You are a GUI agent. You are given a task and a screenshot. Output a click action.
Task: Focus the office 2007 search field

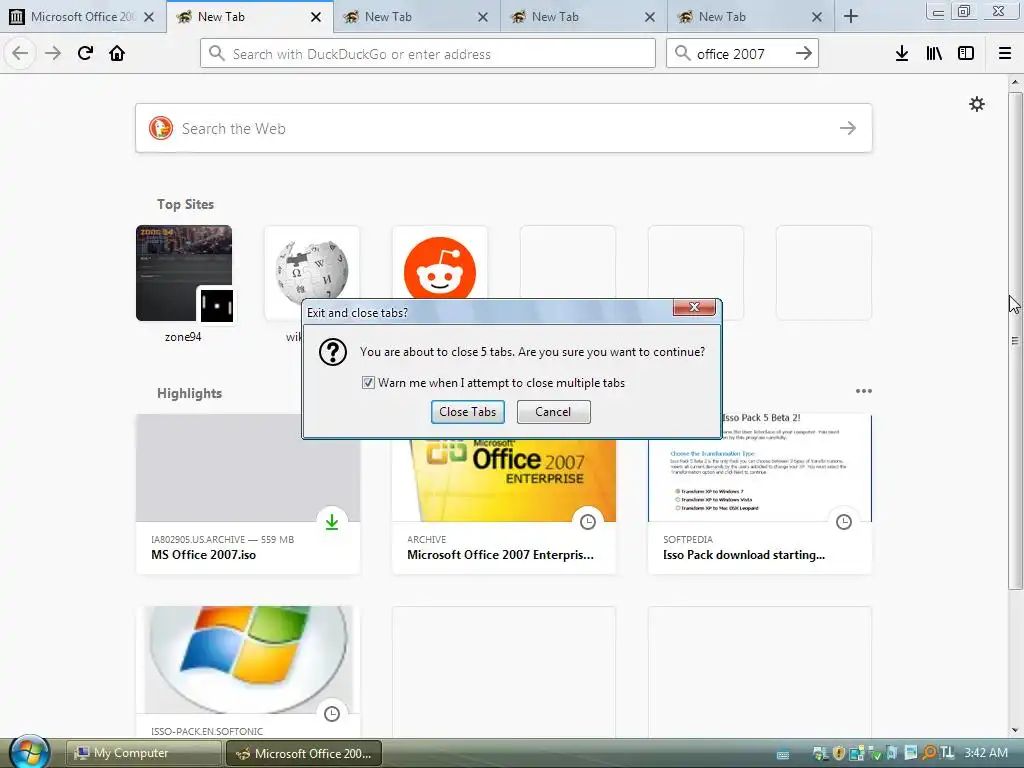click(x=742, y=54)
